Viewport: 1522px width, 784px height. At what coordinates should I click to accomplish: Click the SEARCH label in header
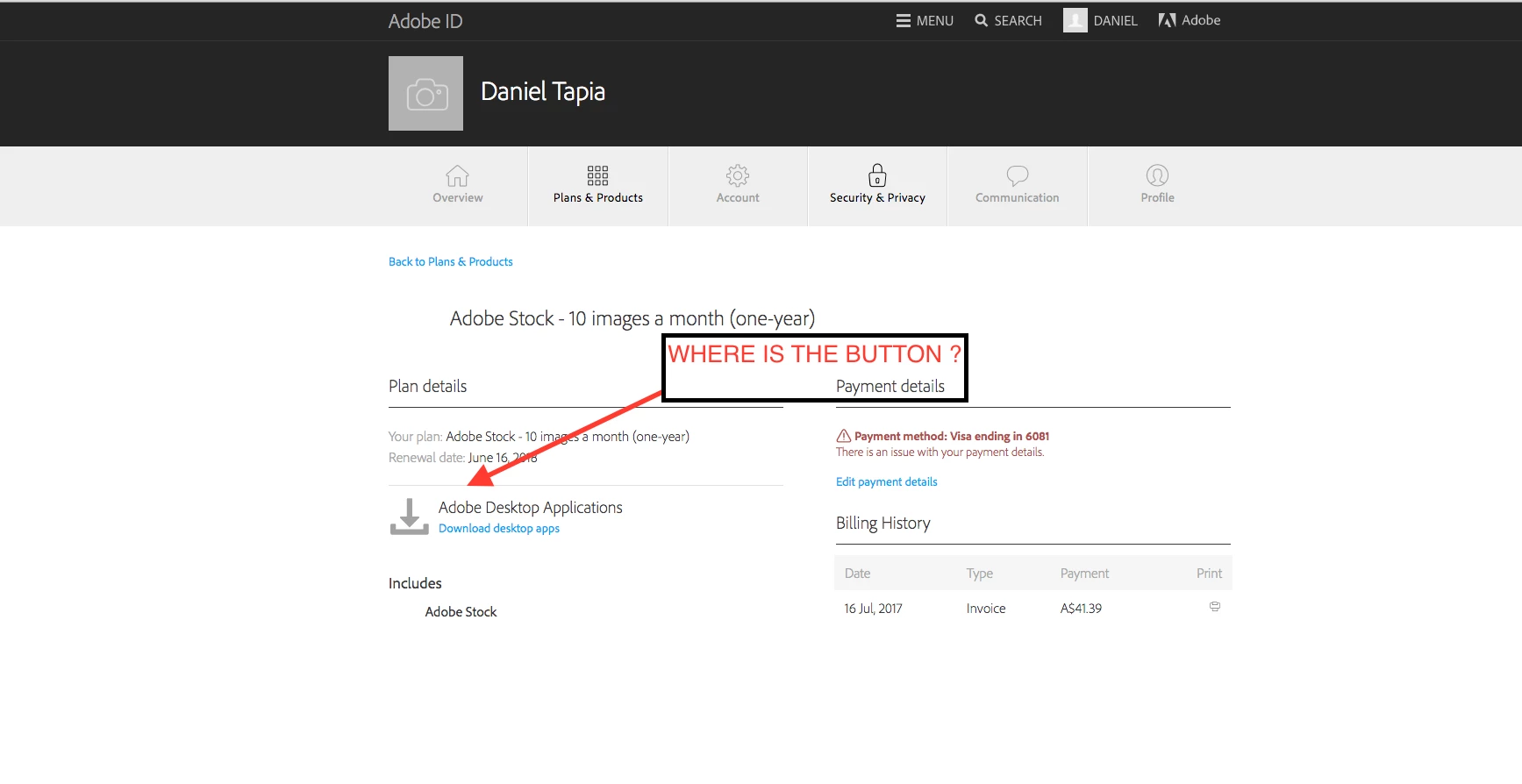pyautogui.click(x=1018, y=21)
